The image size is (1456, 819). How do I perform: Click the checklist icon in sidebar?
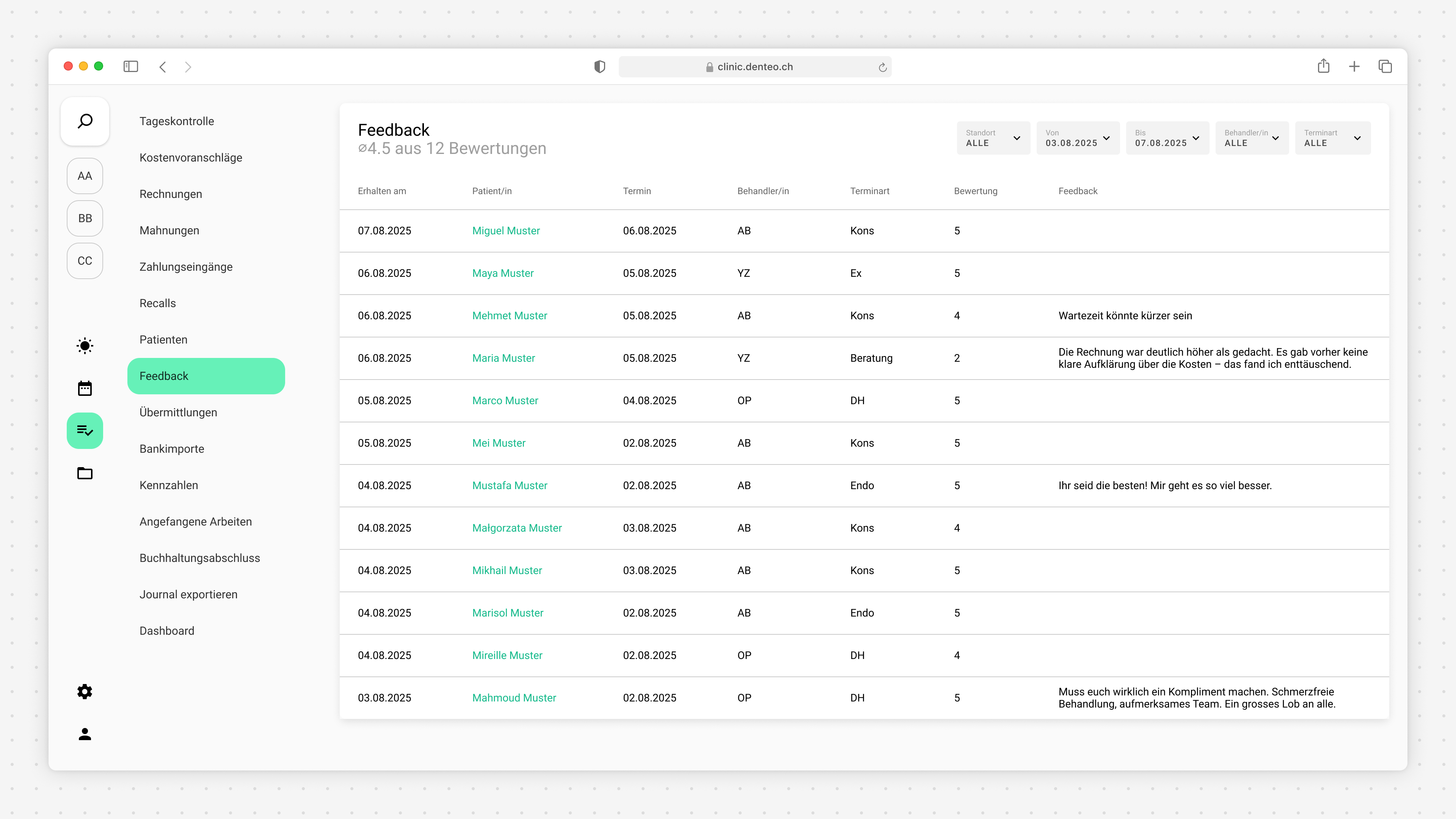pyautogui.click(x=85, y=431)
